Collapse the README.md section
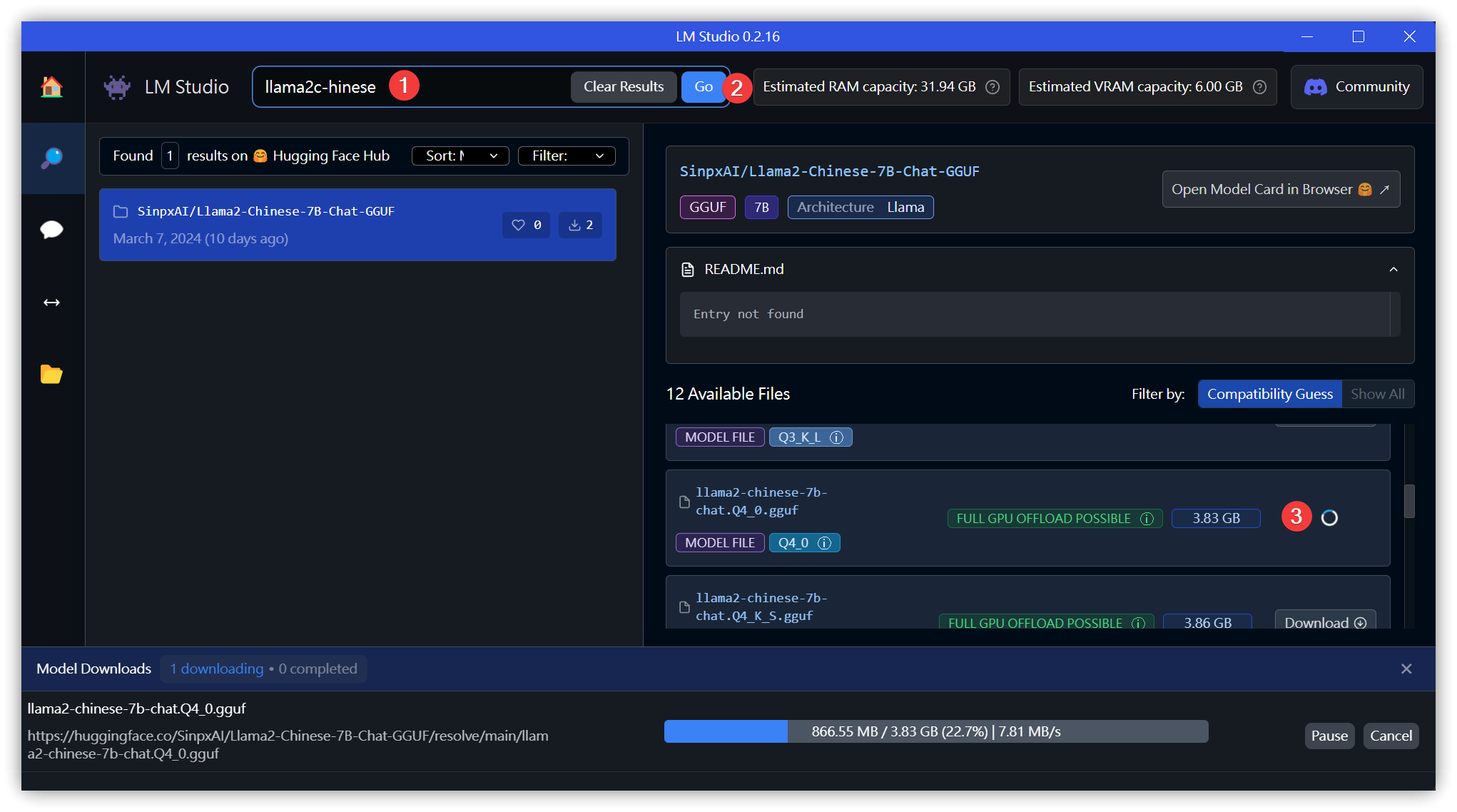This screenshot has height=812, width=1457. (1393, 270)
